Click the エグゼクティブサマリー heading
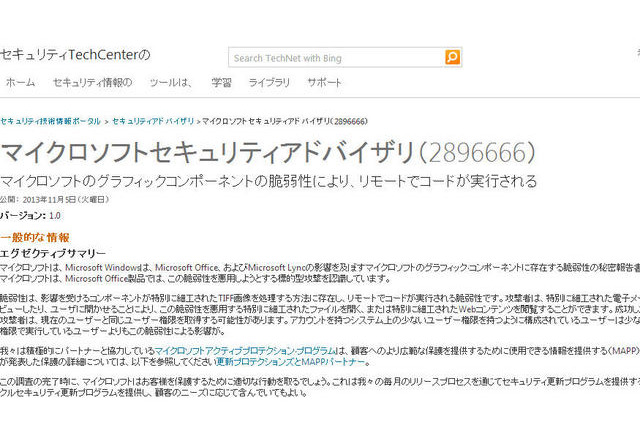Viewport: 640px width, 426px height. pos(53,253)
